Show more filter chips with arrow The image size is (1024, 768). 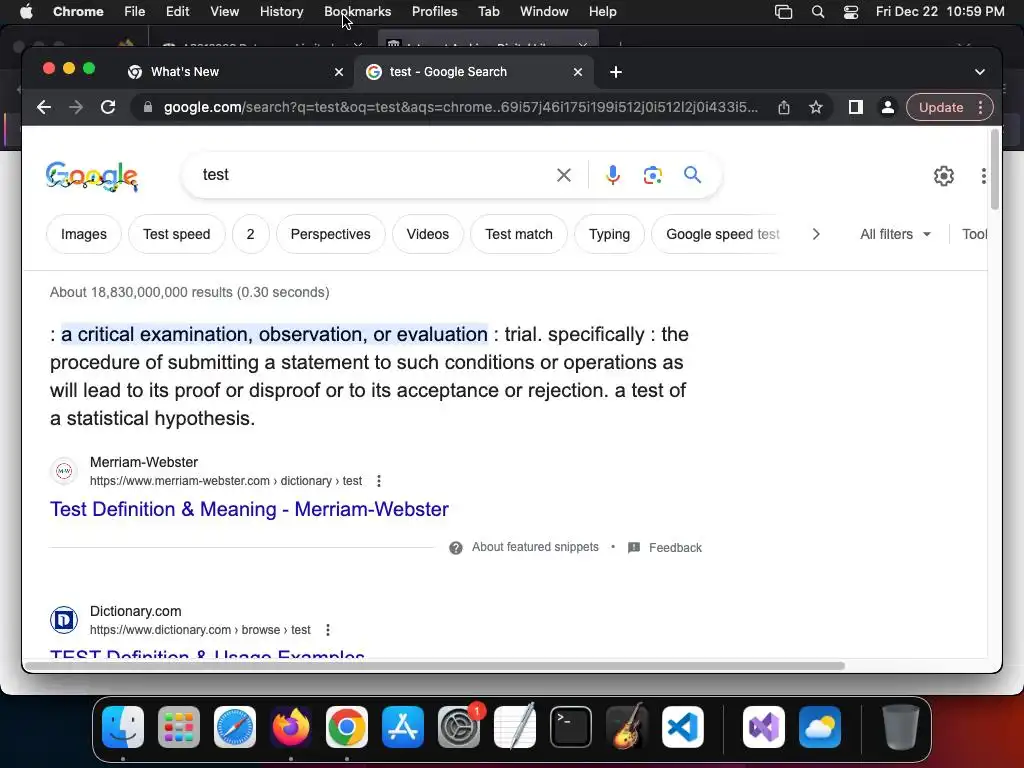816,234
